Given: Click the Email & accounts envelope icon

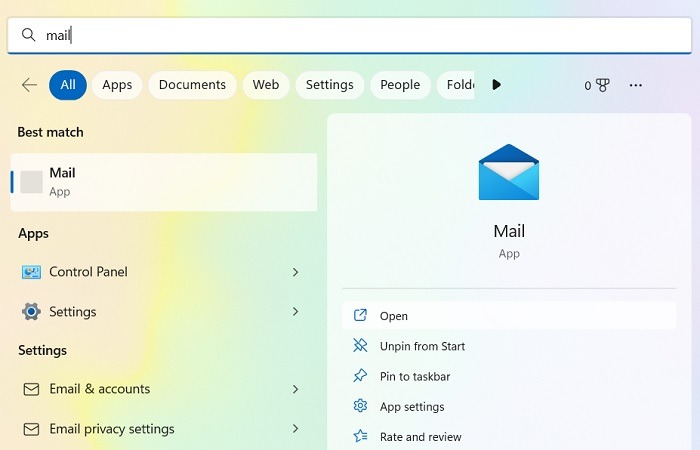Looking at the screenshot, I should pyautogui.click(x=31, y=389).
